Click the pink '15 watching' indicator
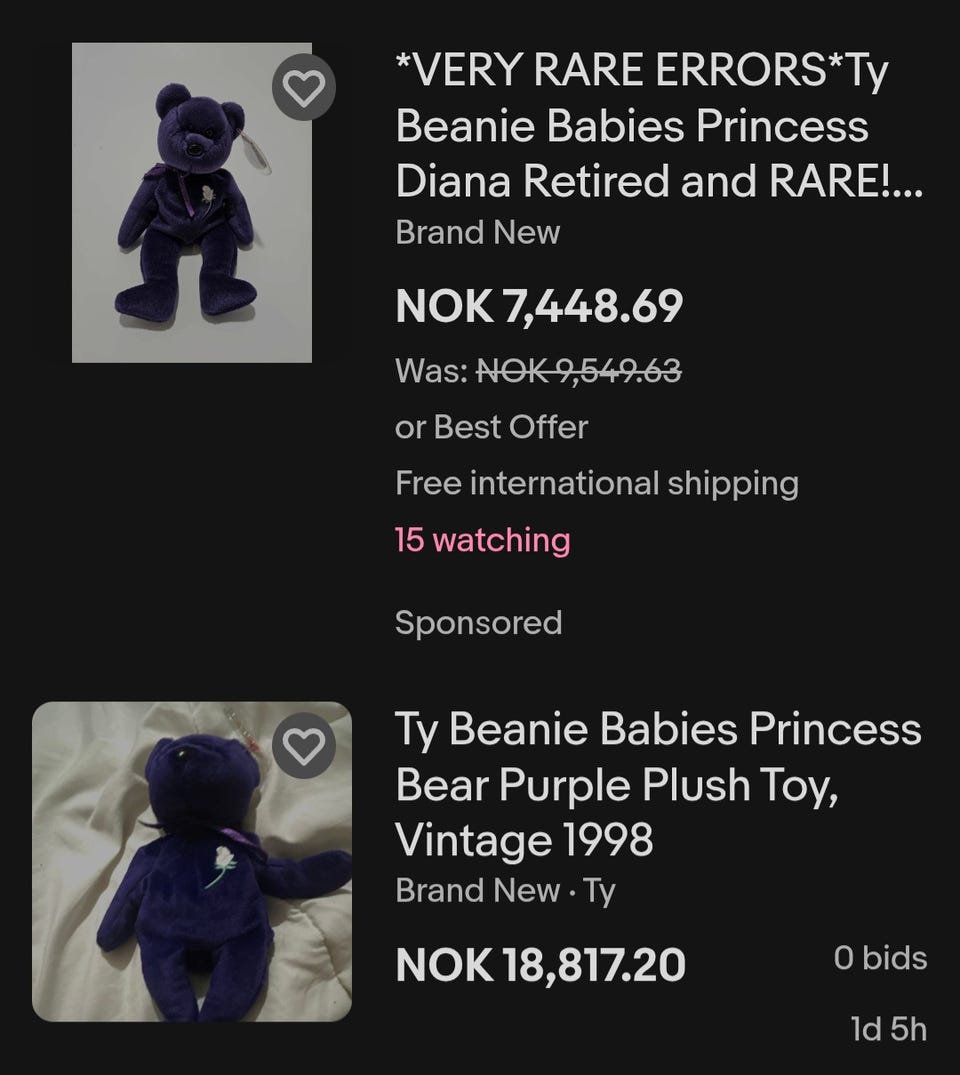 pyautogui.click(x=483, y=540)
